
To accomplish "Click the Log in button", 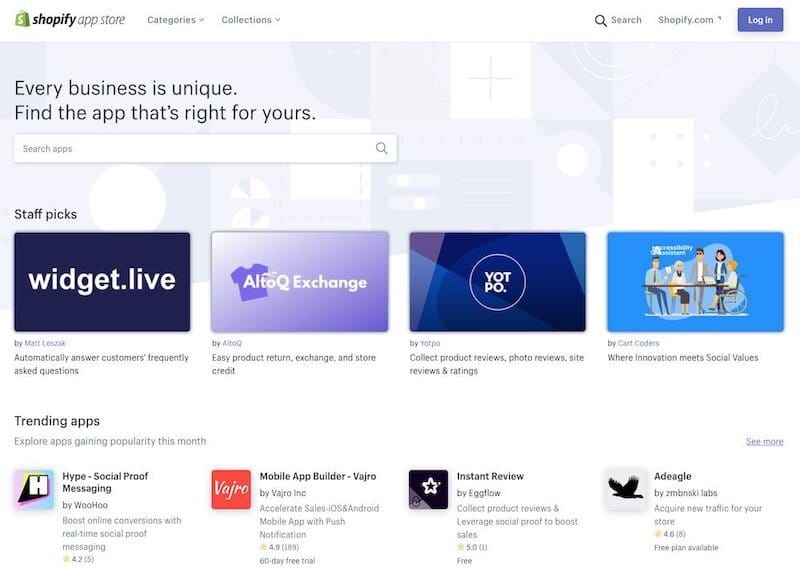I will 760,20.
